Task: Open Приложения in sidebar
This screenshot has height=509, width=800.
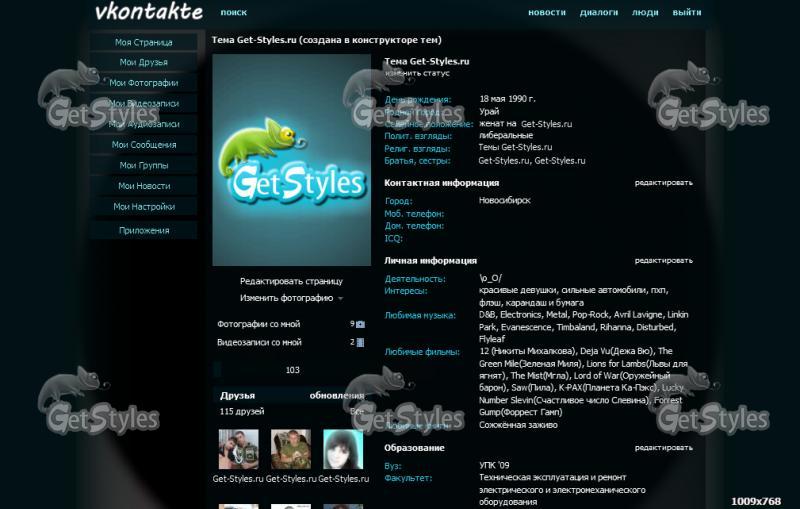Action: coord(143,231)
